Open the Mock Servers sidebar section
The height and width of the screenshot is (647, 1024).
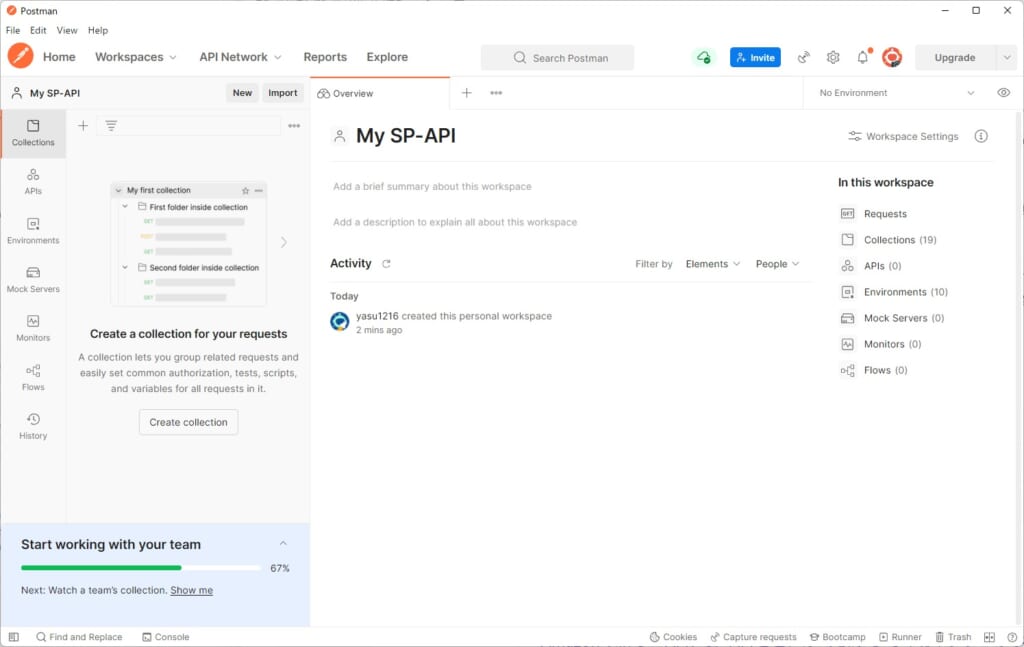click(33, 280)
